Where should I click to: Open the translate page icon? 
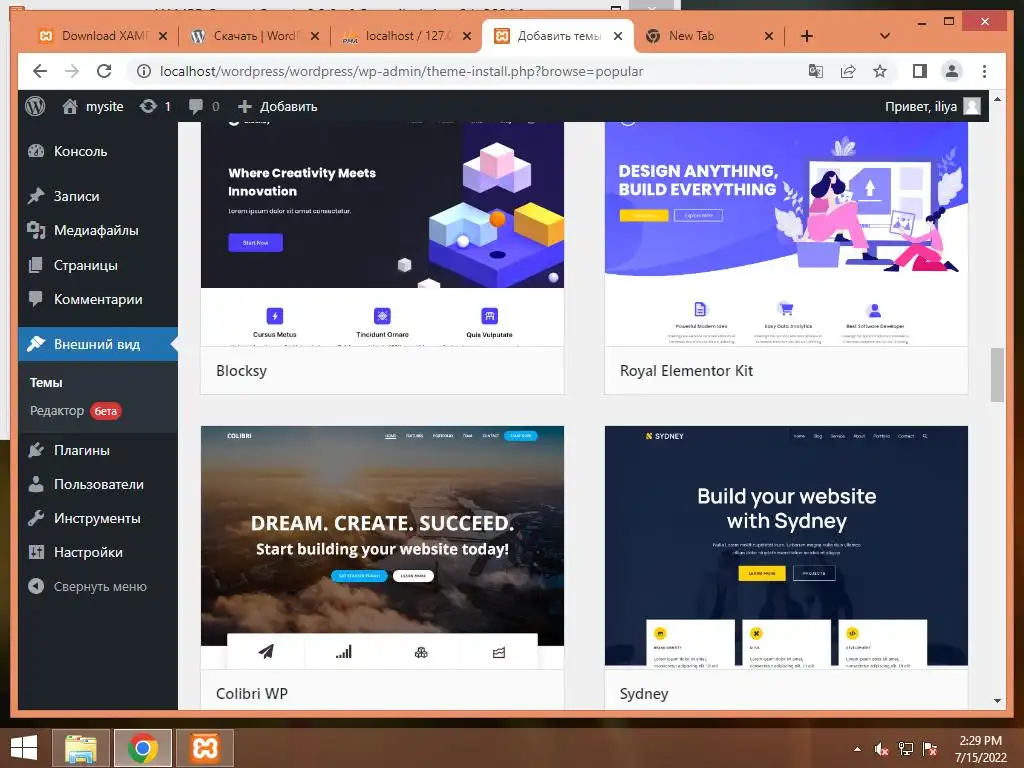click(816, 71)
